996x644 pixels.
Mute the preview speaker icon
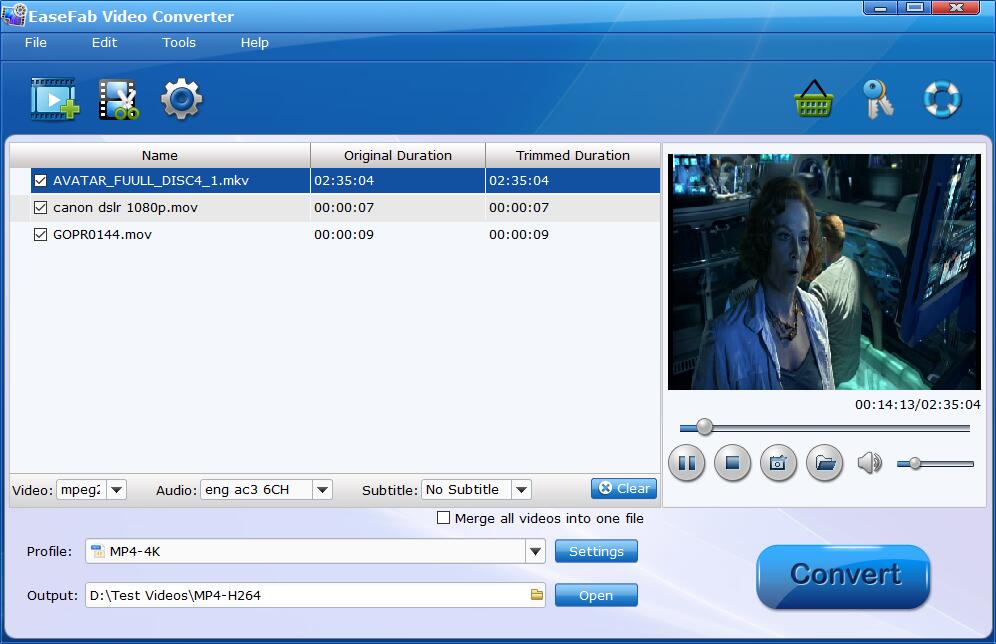(x=870, y=463)
